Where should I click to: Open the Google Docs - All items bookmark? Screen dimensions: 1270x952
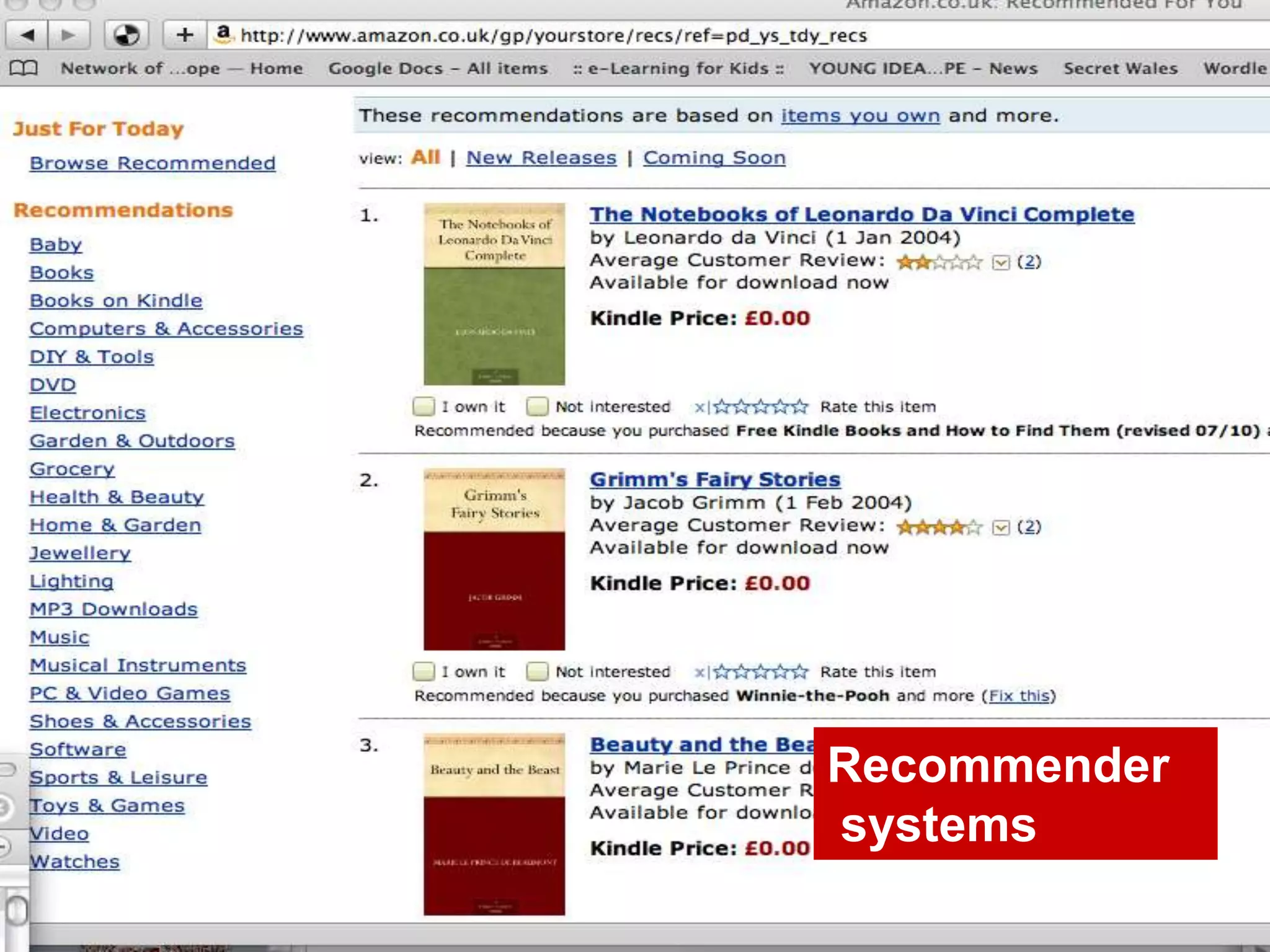(x=438, y=68)
